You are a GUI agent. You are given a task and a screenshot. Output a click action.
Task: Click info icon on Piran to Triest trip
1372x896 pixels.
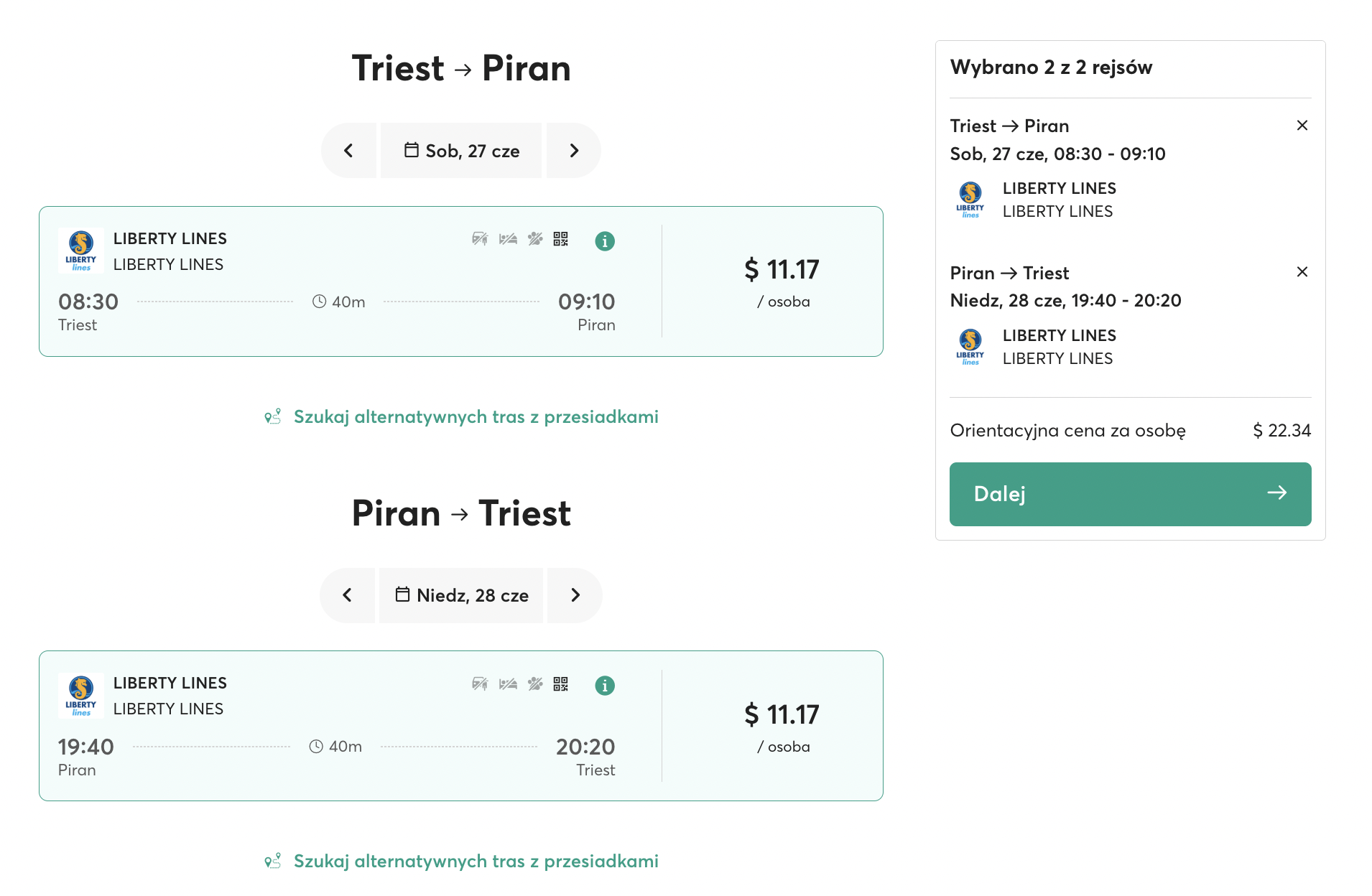click(x=605, y=686)
